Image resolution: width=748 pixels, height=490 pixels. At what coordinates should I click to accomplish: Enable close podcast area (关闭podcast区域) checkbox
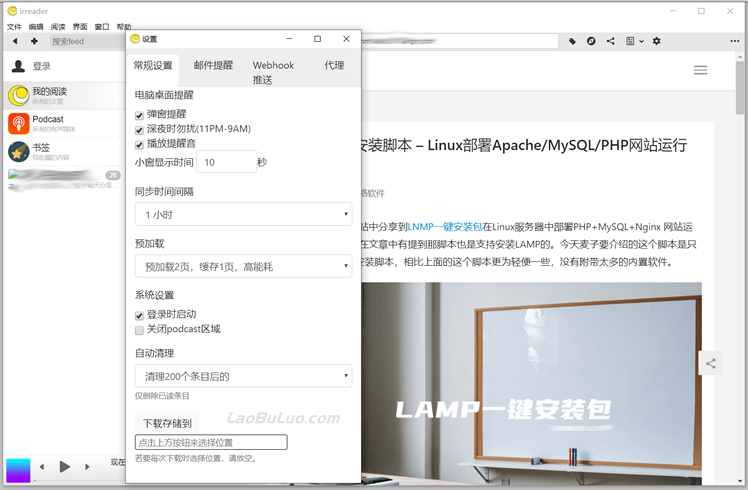pyautogui.click(x=139, y=330)
